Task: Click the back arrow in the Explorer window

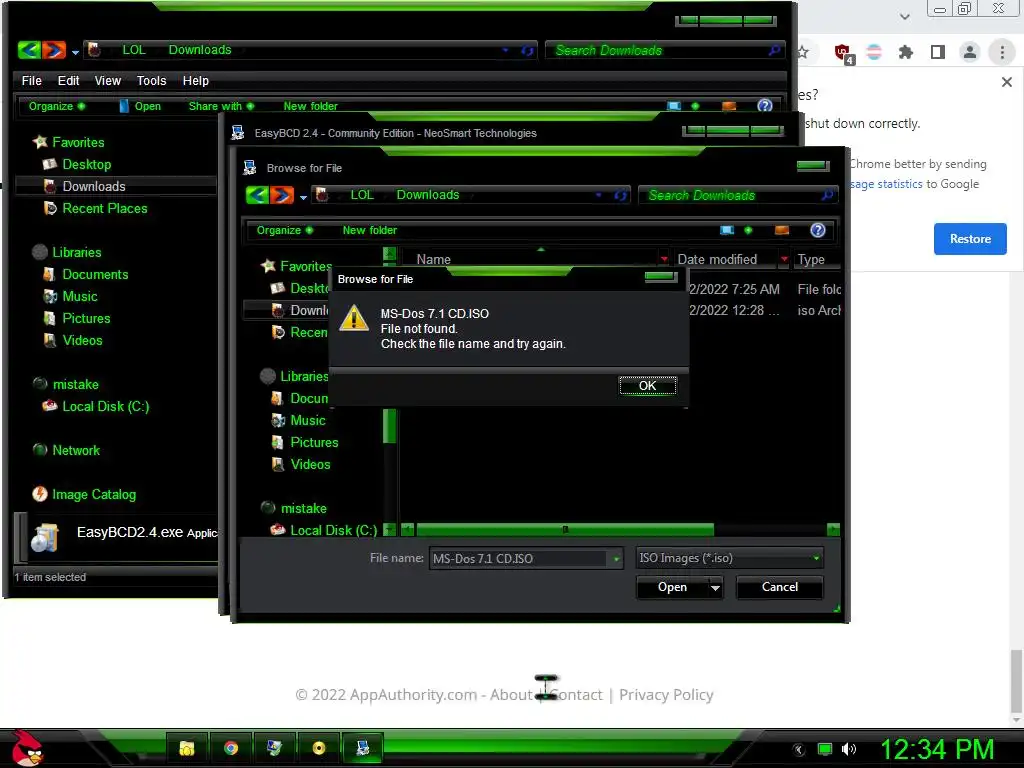Action: (30, 50)
